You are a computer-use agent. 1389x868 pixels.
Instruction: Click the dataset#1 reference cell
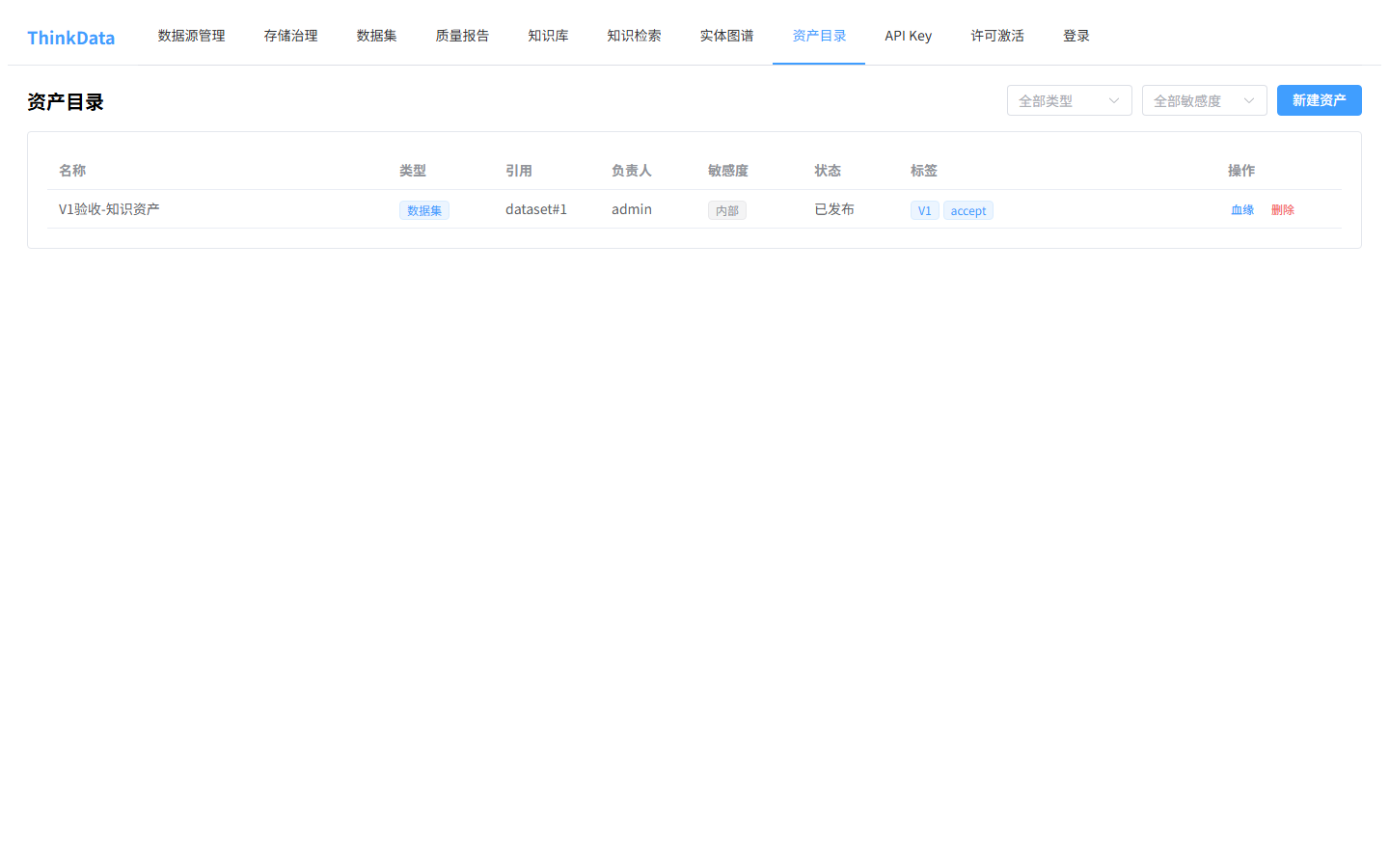[x=536, y=209]
